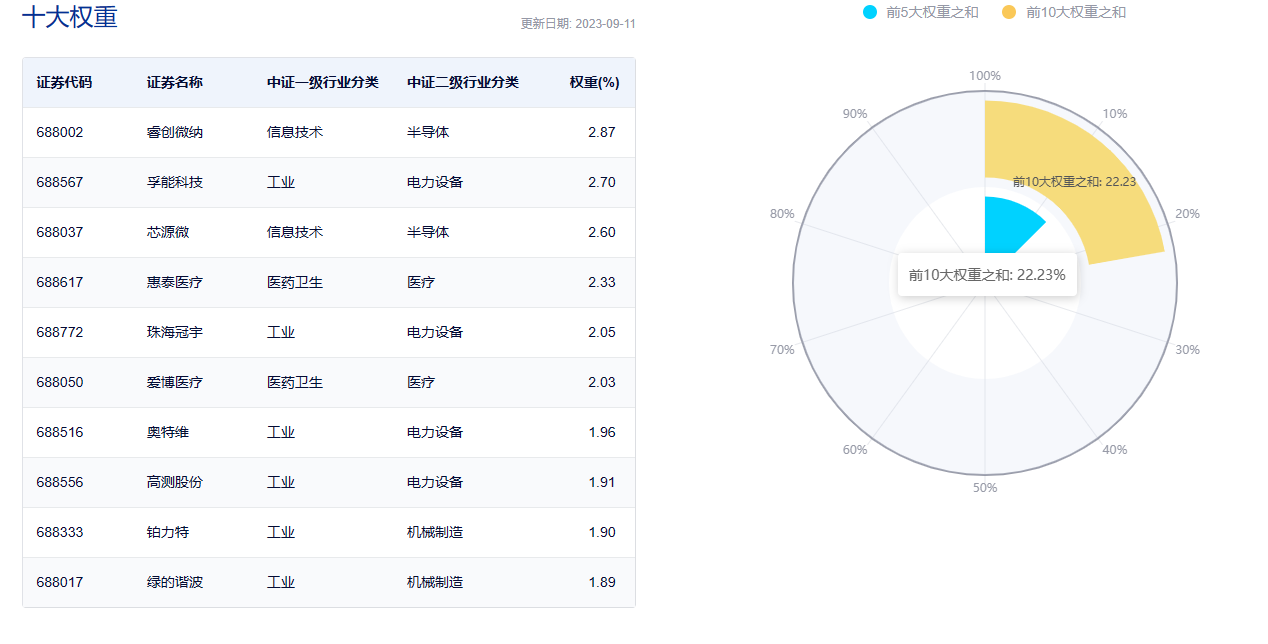
Task: Select the 孚能科技 security name
Action: [x=174, y=182]
